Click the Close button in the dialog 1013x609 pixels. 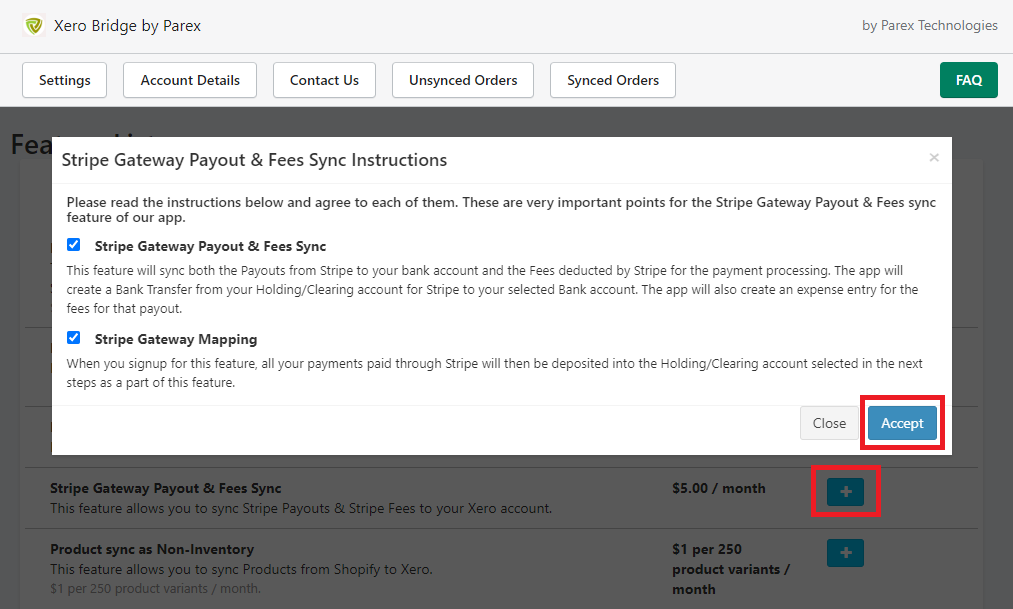tap(830, 423)
